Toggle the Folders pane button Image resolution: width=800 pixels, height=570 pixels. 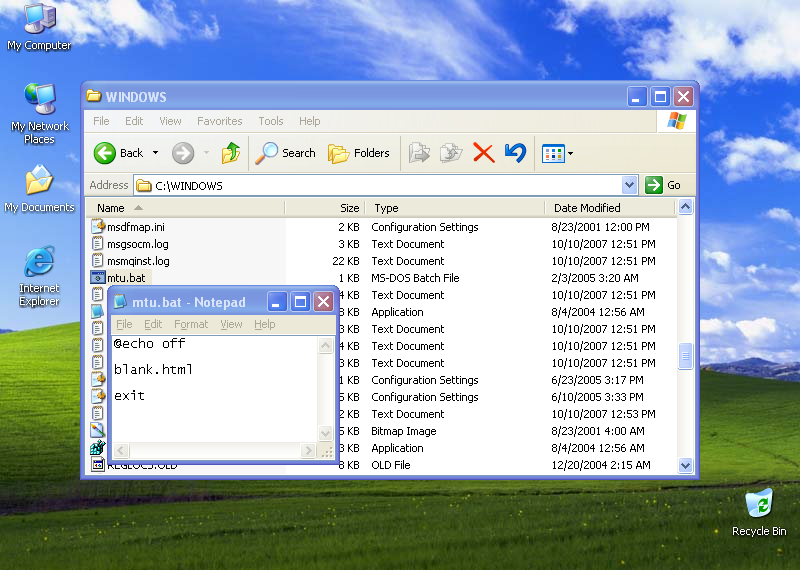[x=359, y=153]
